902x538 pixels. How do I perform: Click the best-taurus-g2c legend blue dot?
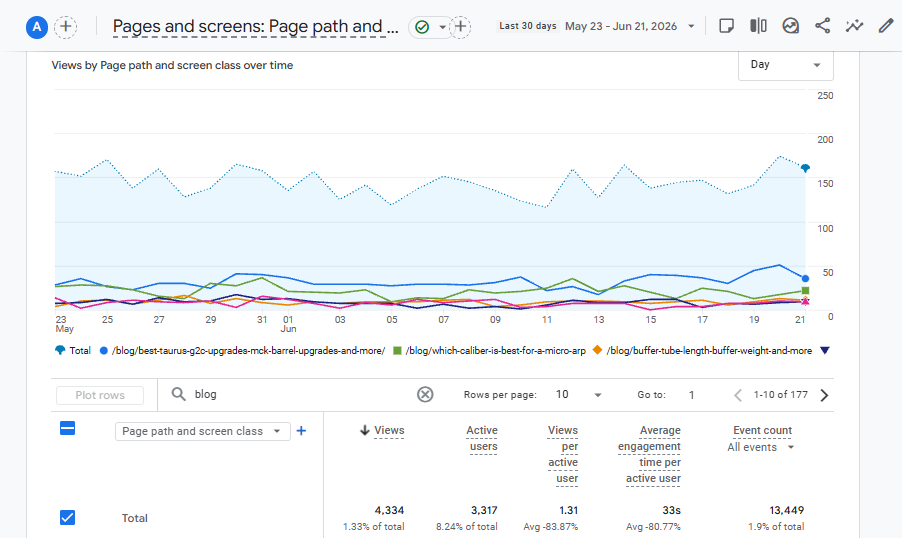(x=104, y=350)
